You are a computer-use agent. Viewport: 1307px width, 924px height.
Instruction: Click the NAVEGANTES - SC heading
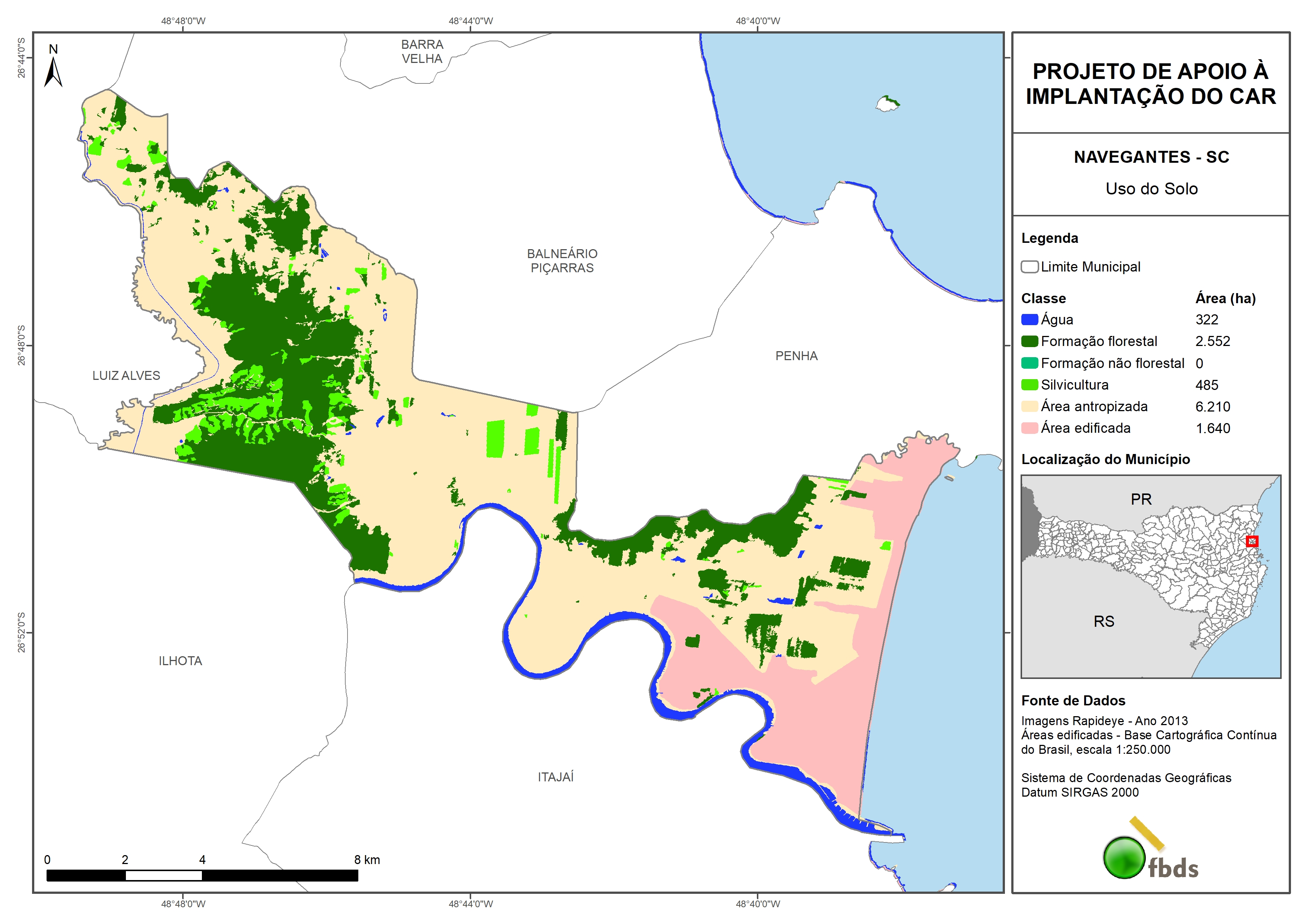(x=1151, y=157)
